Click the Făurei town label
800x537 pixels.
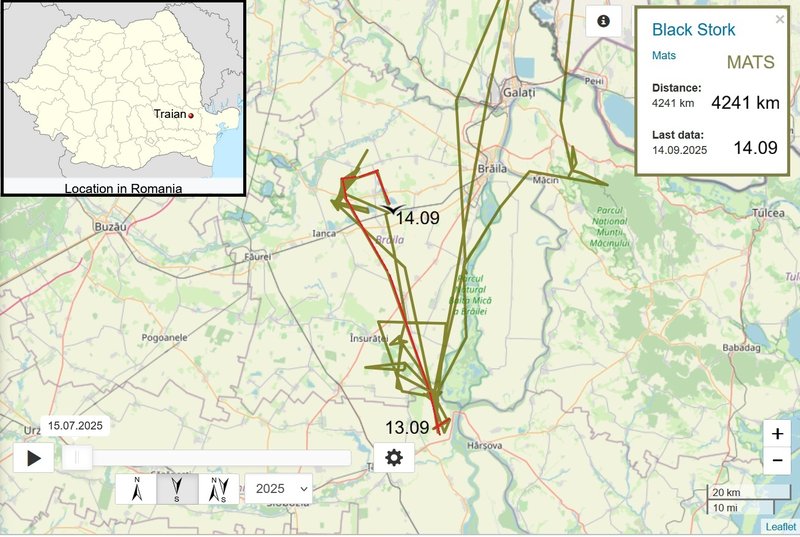258,257
